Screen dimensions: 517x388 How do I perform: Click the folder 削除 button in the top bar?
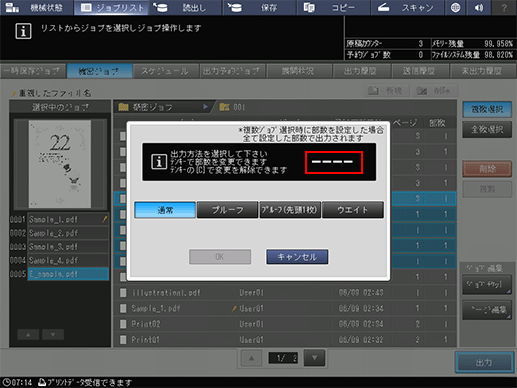click(435, 90)
